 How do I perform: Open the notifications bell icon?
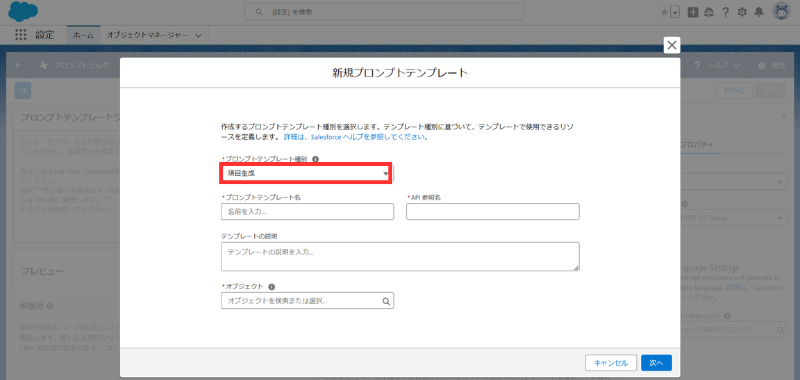(759, 12)
